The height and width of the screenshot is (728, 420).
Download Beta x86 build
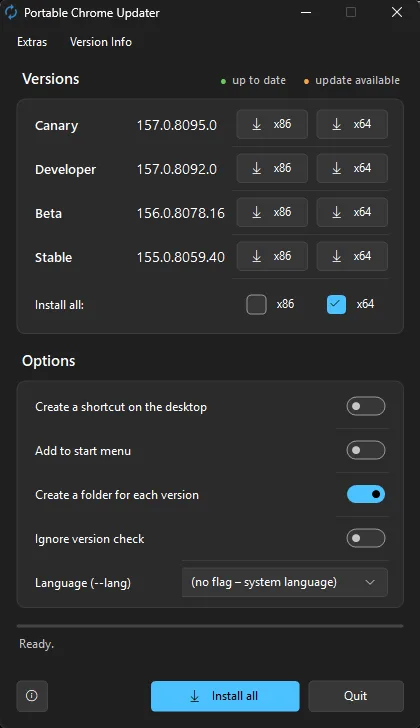point(272,212)
